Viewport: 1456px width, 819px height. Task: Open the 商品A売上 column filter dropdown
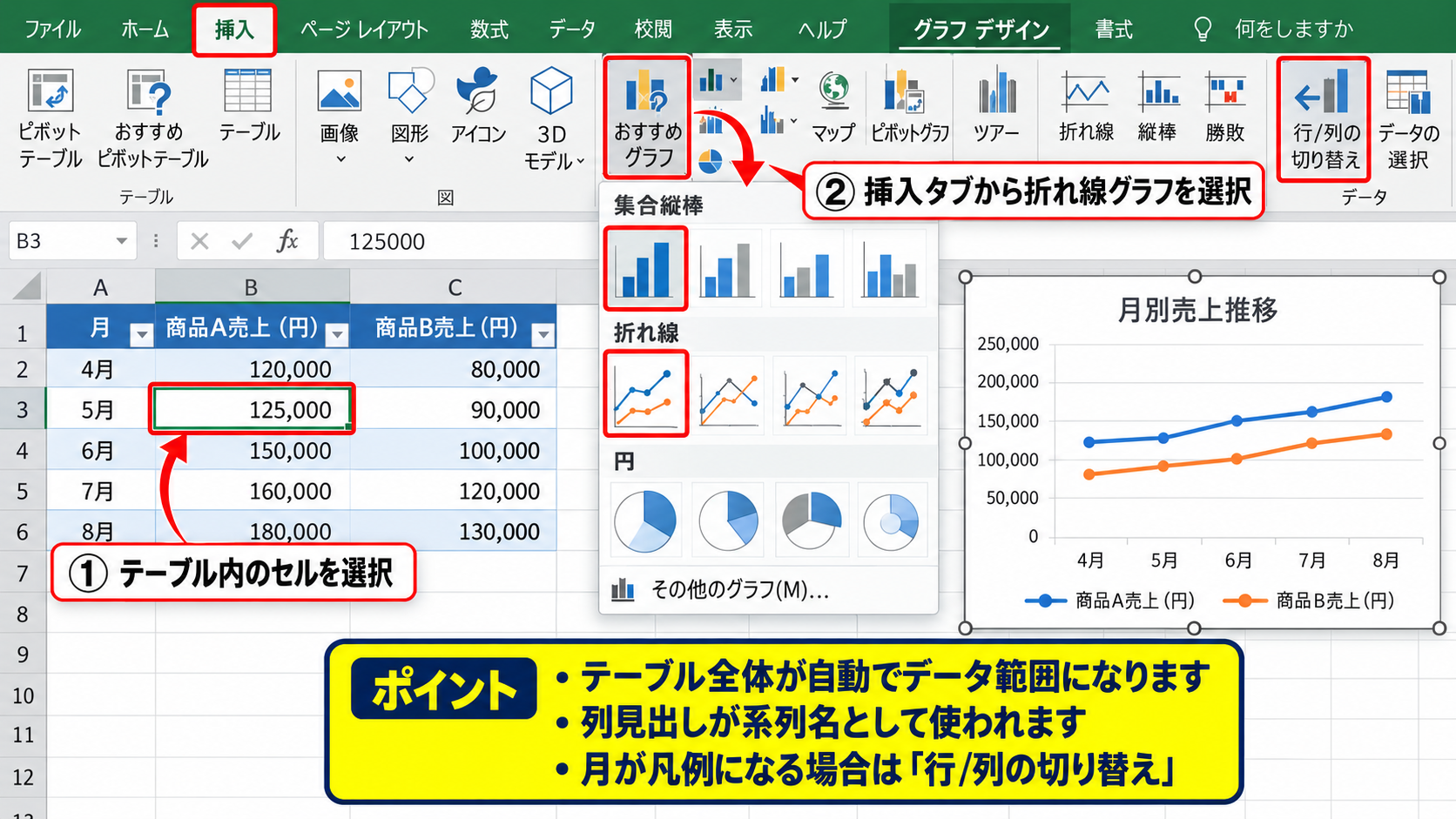coord(337,334)
